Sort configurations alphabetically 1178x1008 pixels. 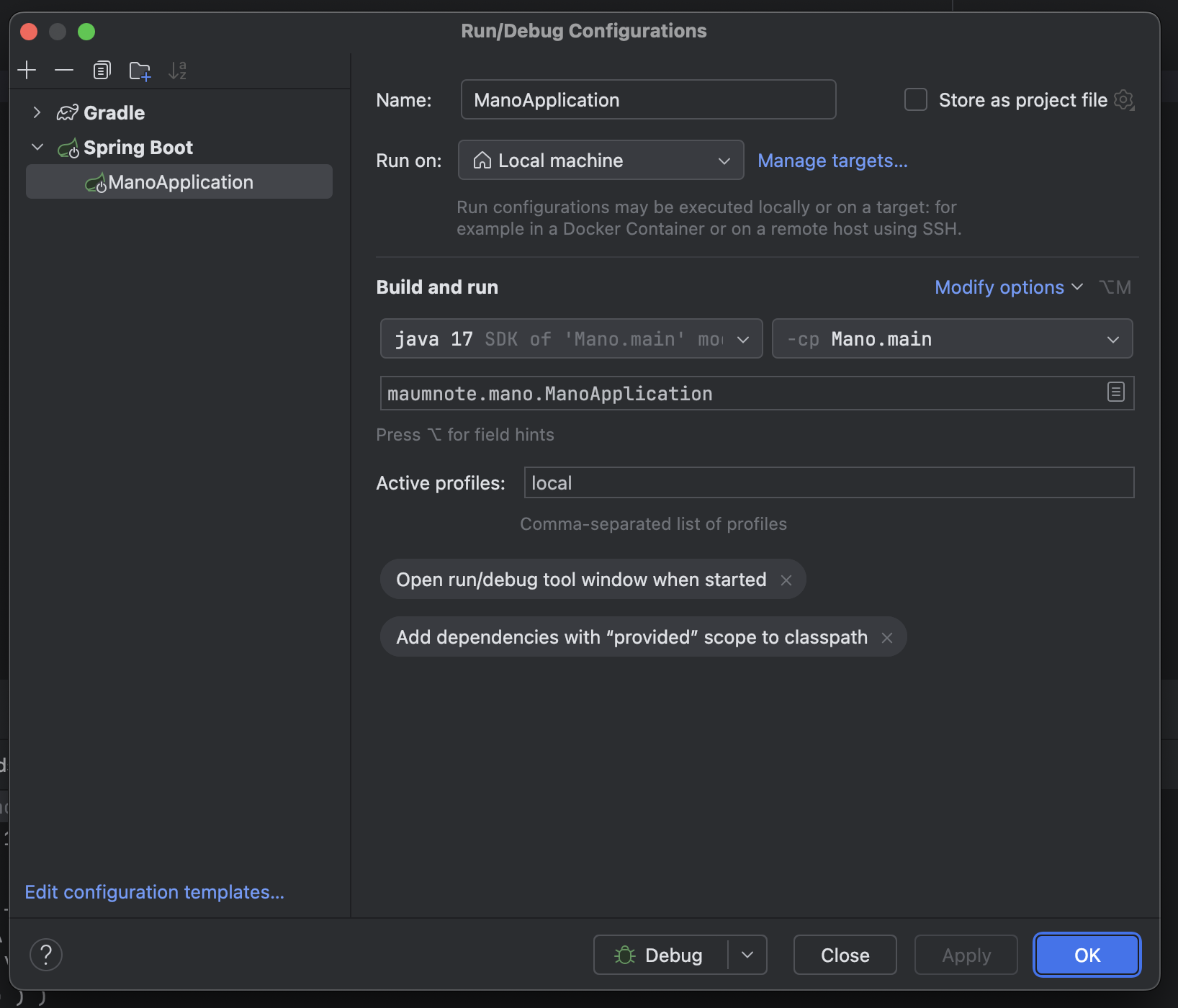tap(177, 71)
